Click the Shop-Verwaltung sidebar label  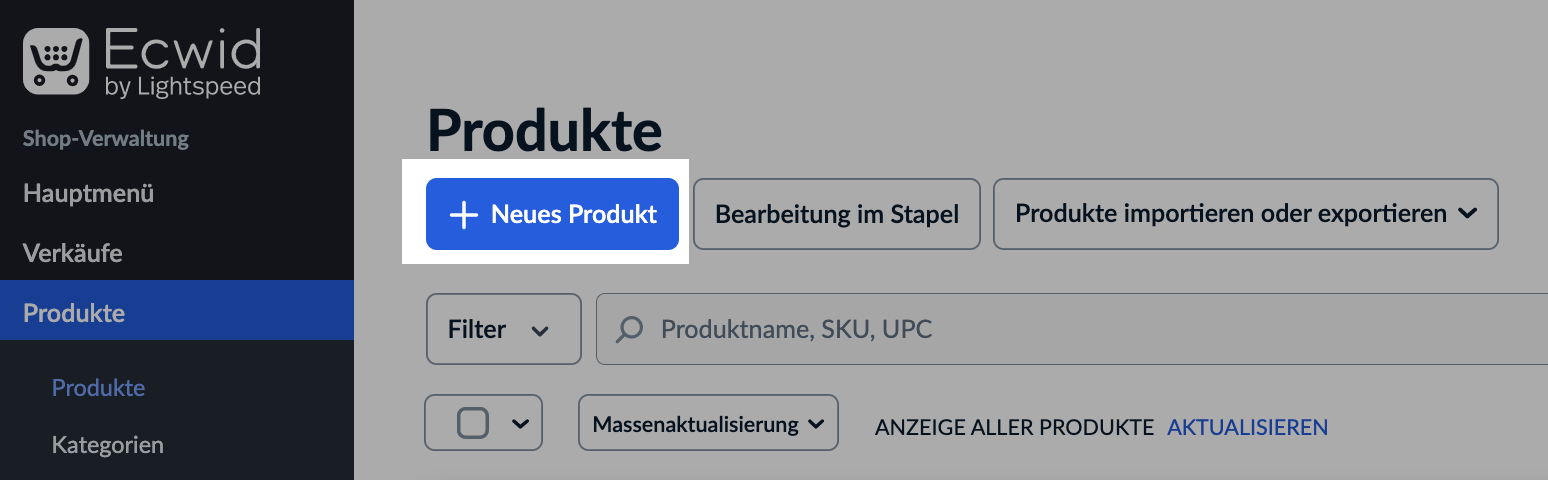105,138
